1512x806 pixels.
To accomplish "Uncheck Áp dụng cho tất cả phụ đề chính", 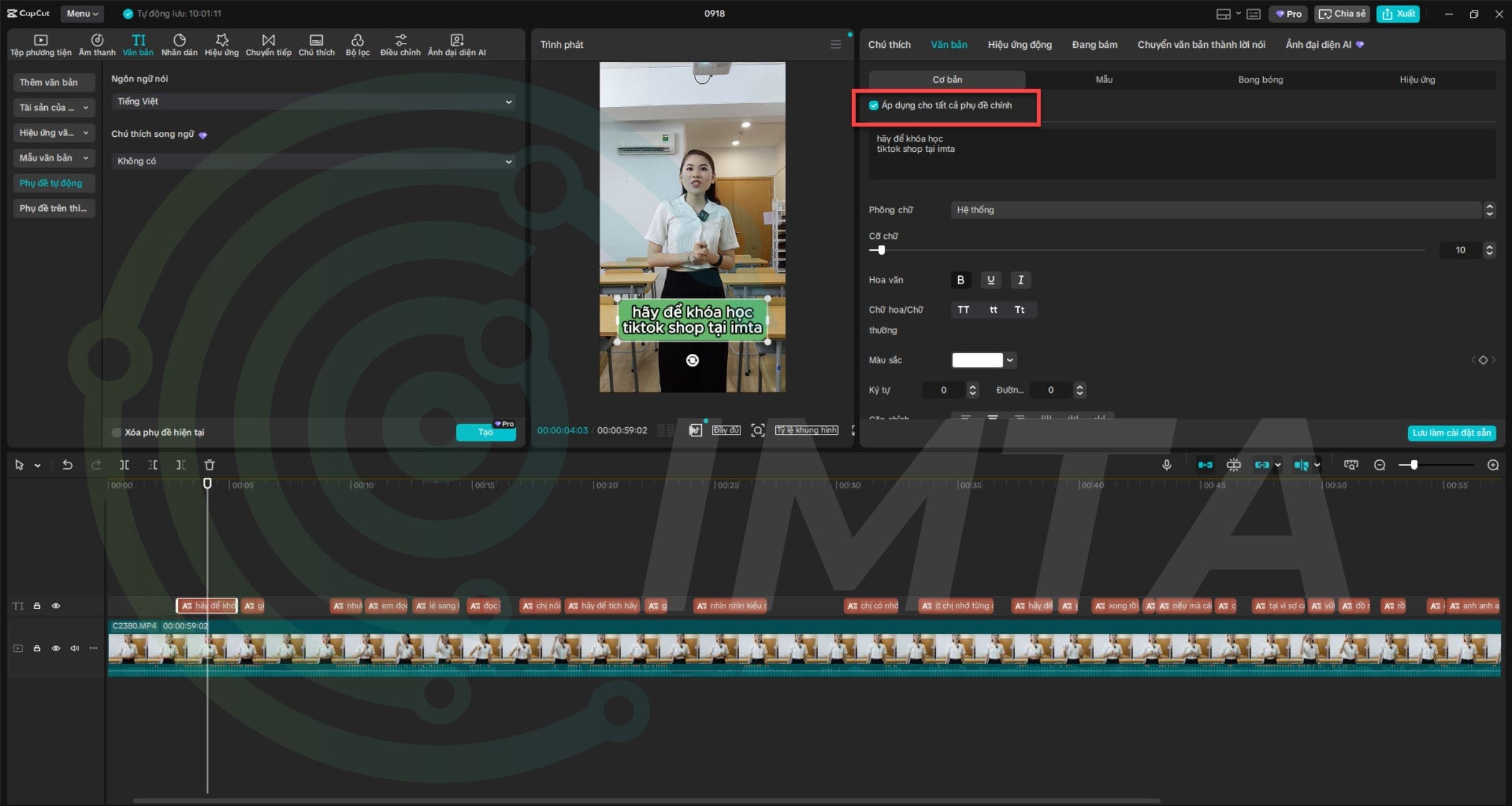I will point(874,105).
